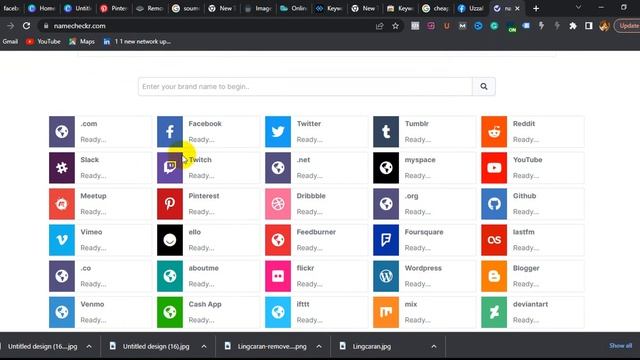640x360 pixels.
Task: Switch to the Uzzal Facebook tab
Action: coord(470,8)
